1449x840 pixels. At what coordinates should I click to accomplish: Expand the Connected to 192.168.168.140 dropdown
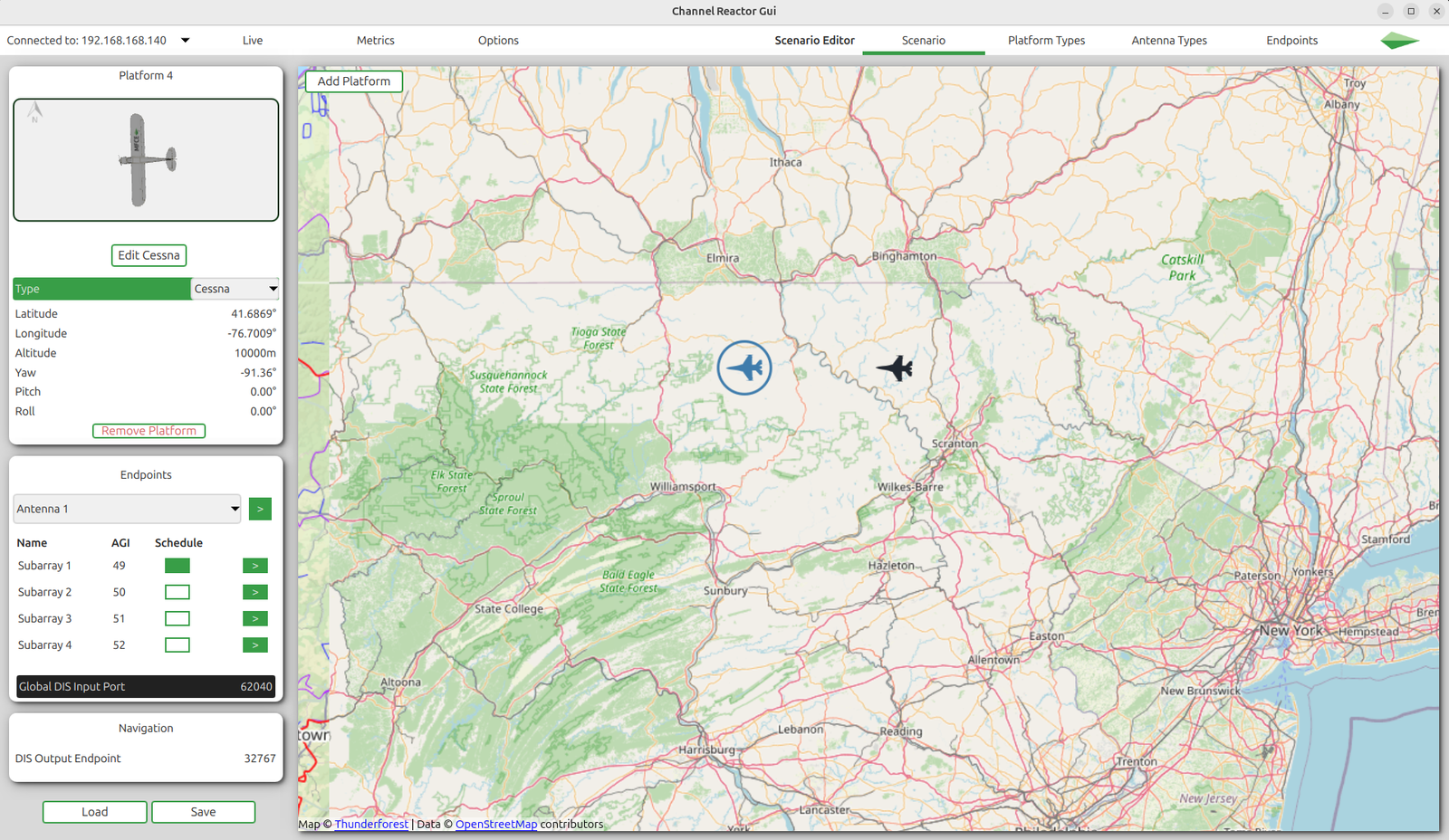(x=185, y=40)
